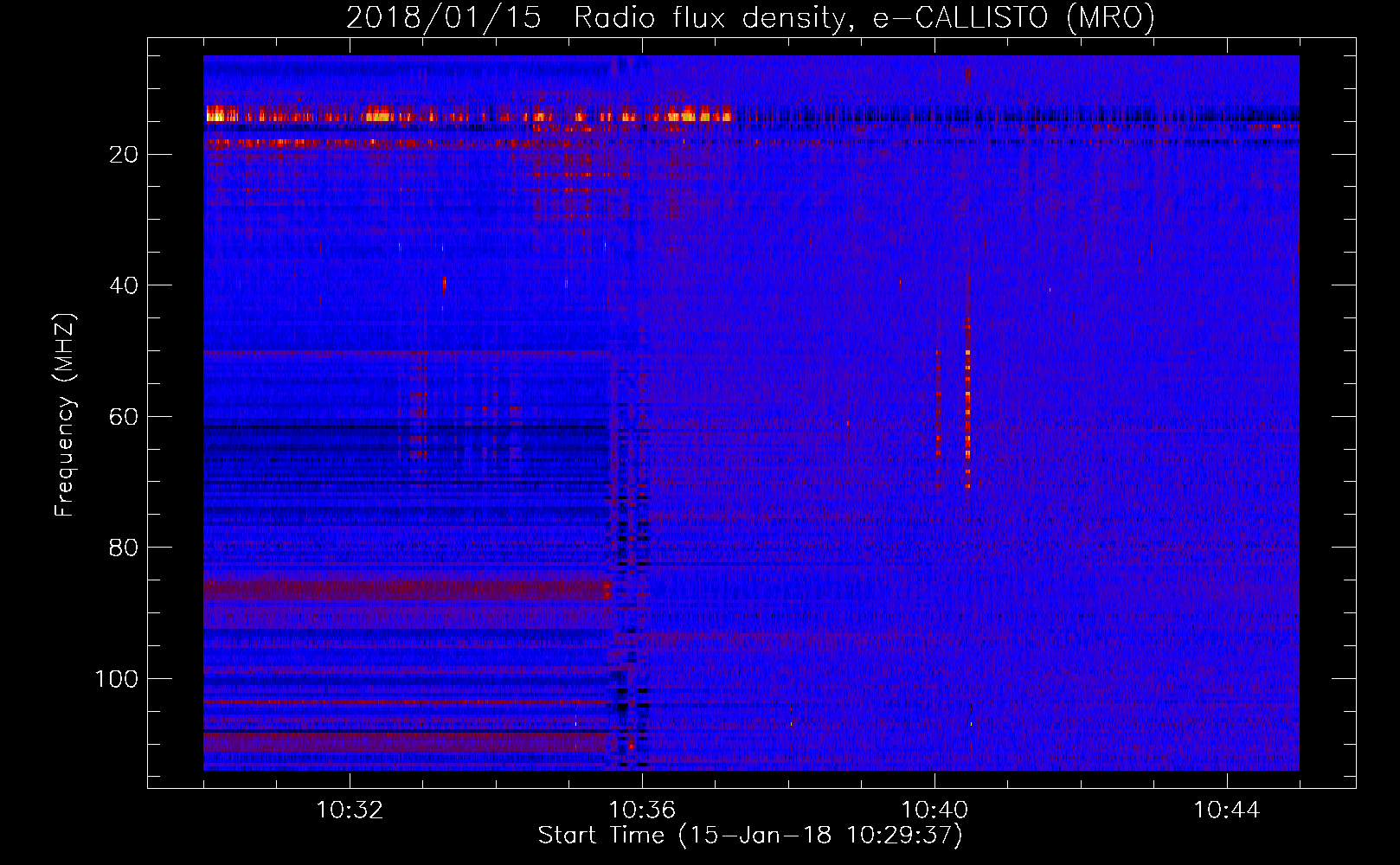The image size is (1400, 865).
Task: Click the plot title "2018/01/15 Radio flux density, e-CALLISTO (MRO)"
Action: (x=750, y=17)
